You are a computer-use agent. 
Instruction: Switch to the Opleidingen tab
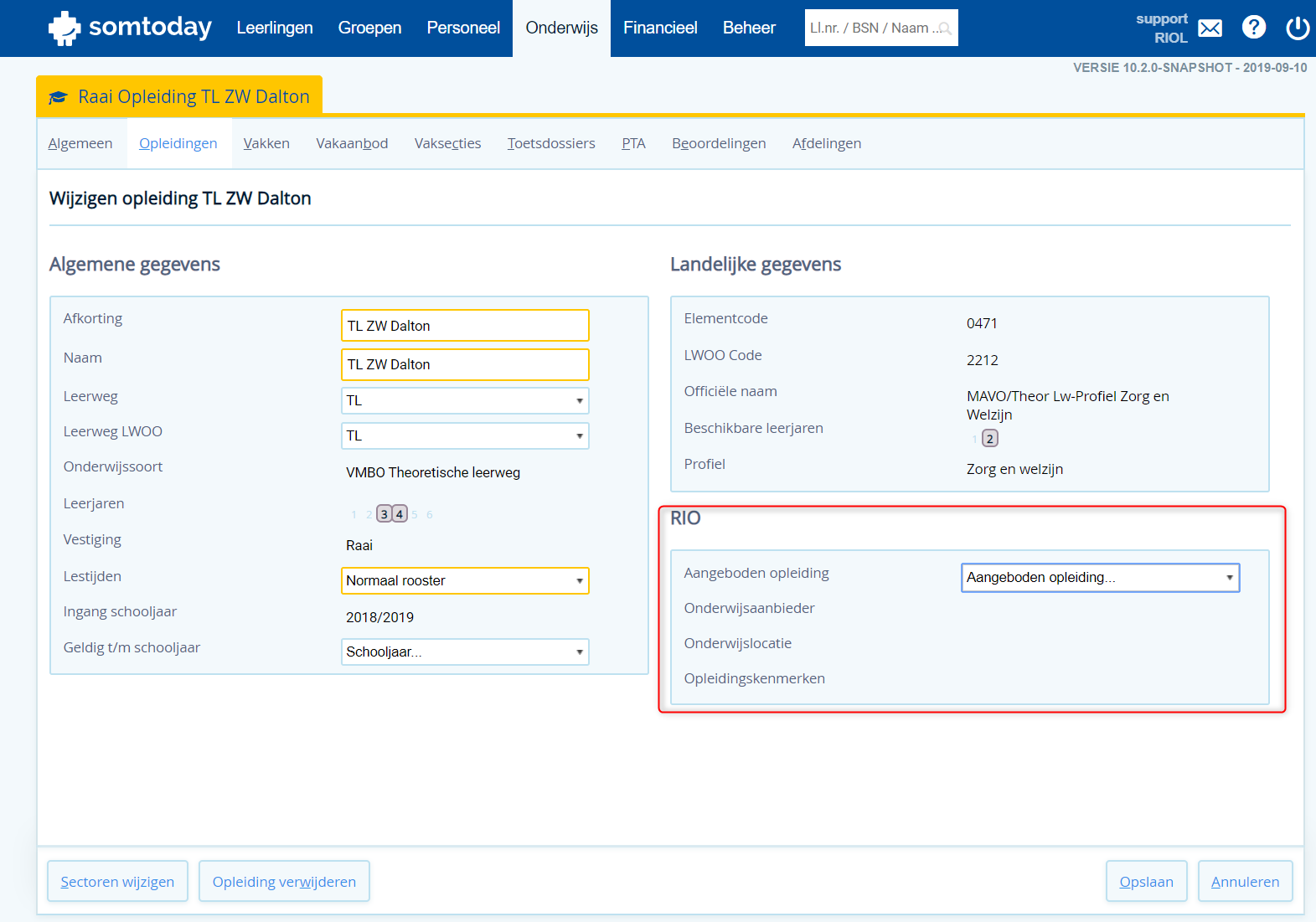click(178, 144)
